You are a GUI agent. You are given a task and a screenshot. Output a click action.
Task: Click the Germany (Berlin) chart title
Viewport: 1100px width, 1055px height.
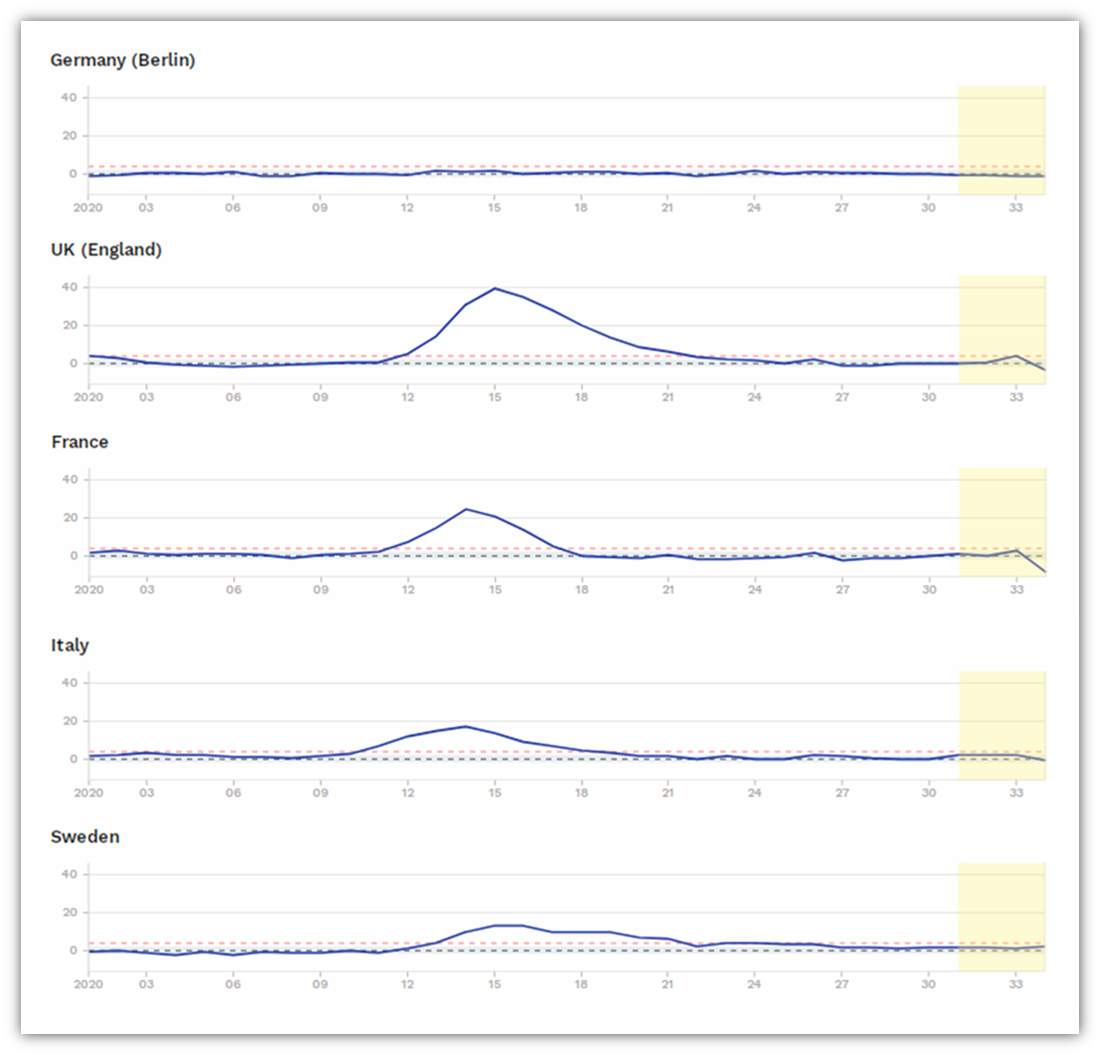123,60
